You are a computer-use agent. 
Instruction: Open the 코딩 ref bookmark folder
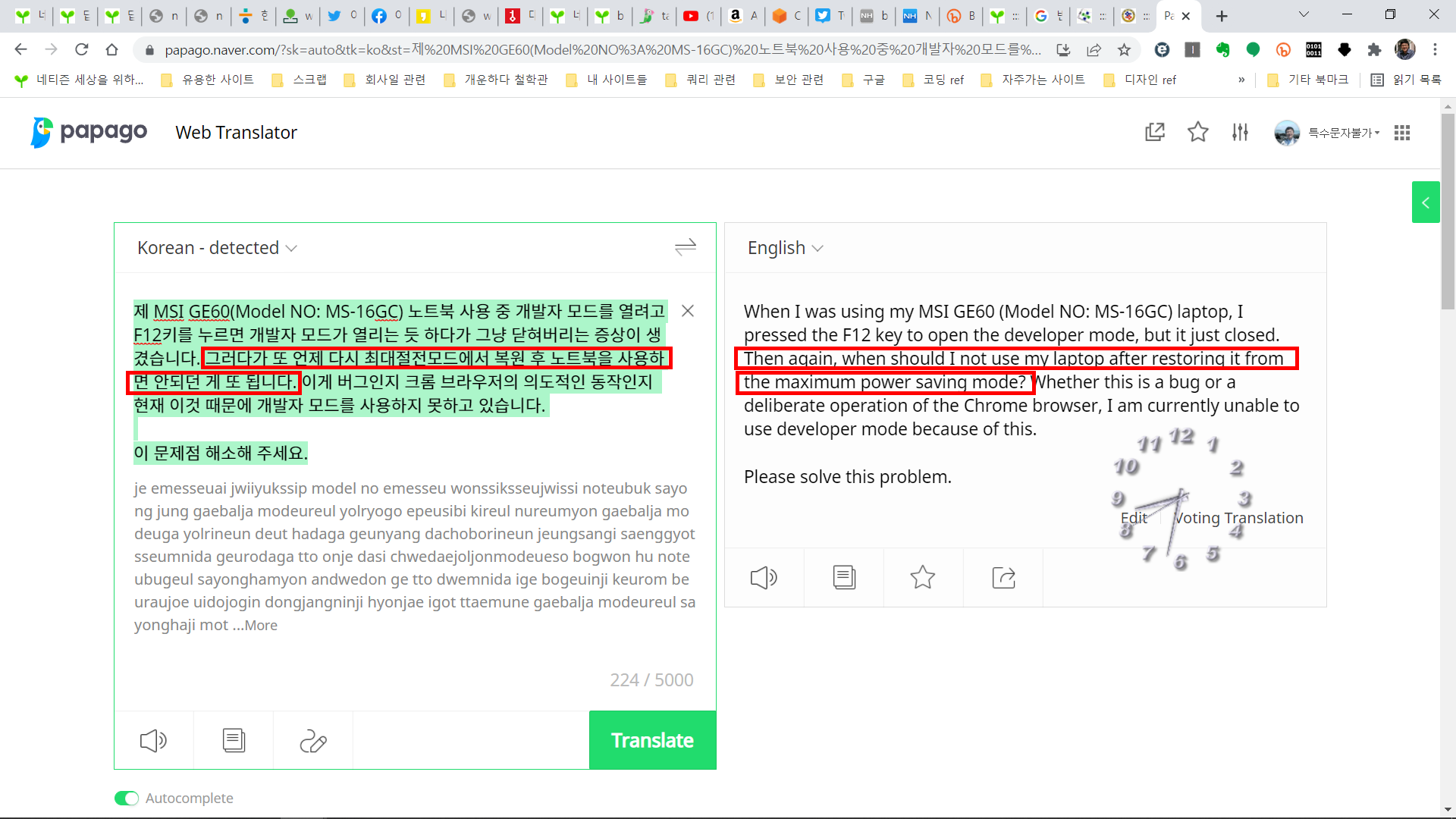(x=934, y=80)
